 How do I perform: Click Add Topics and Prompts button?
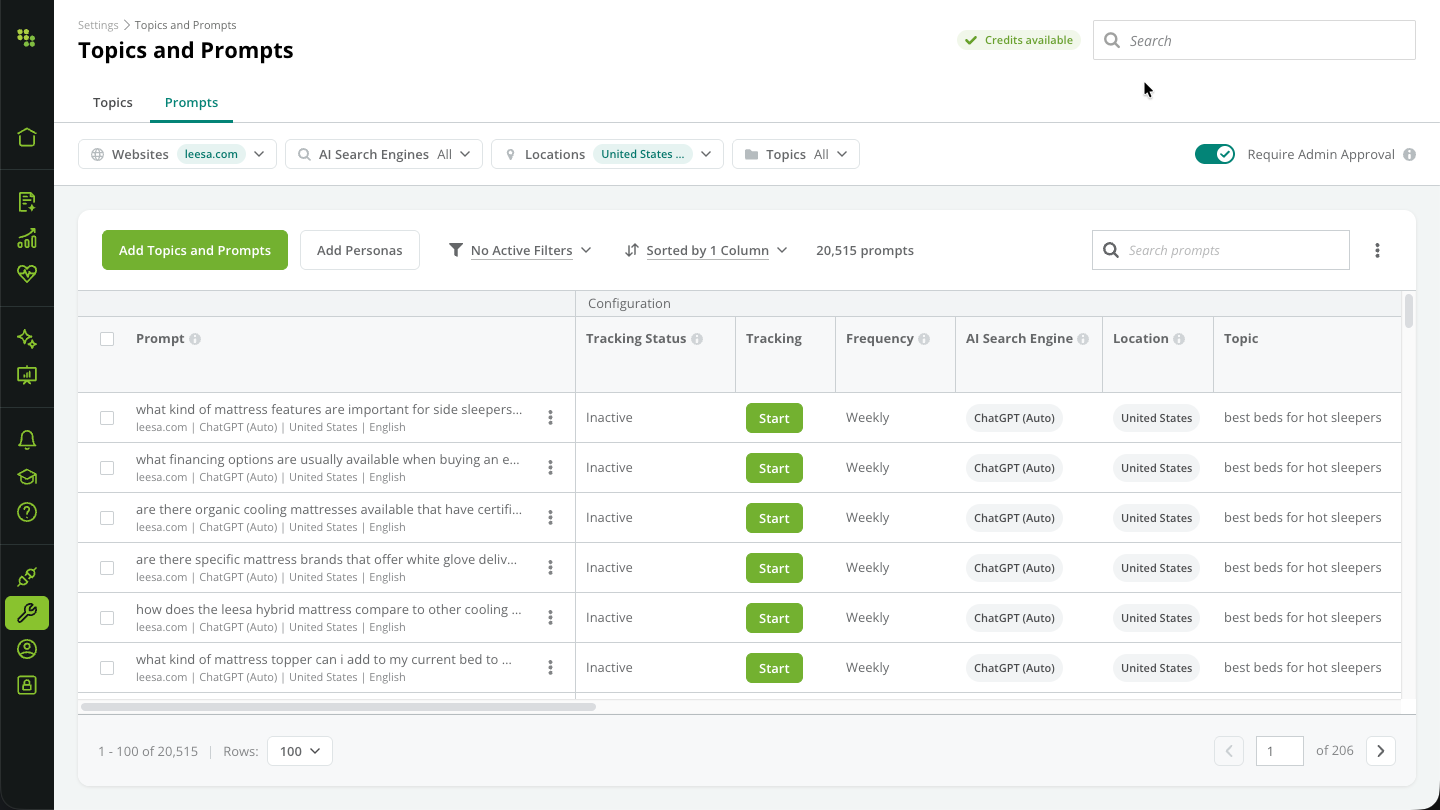[195, 250]
